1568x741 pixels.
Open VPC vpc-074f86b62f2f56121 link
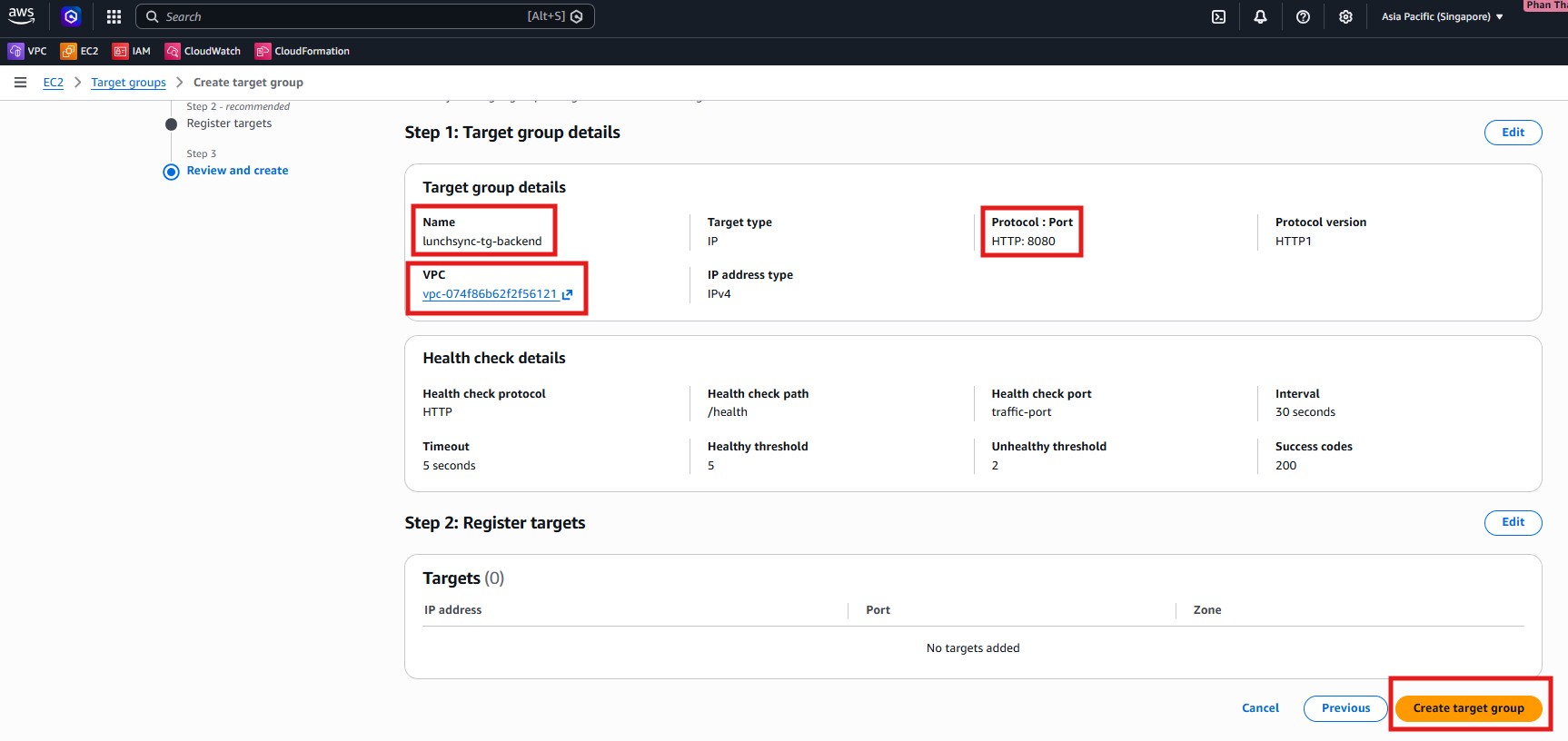click(491, 294)
